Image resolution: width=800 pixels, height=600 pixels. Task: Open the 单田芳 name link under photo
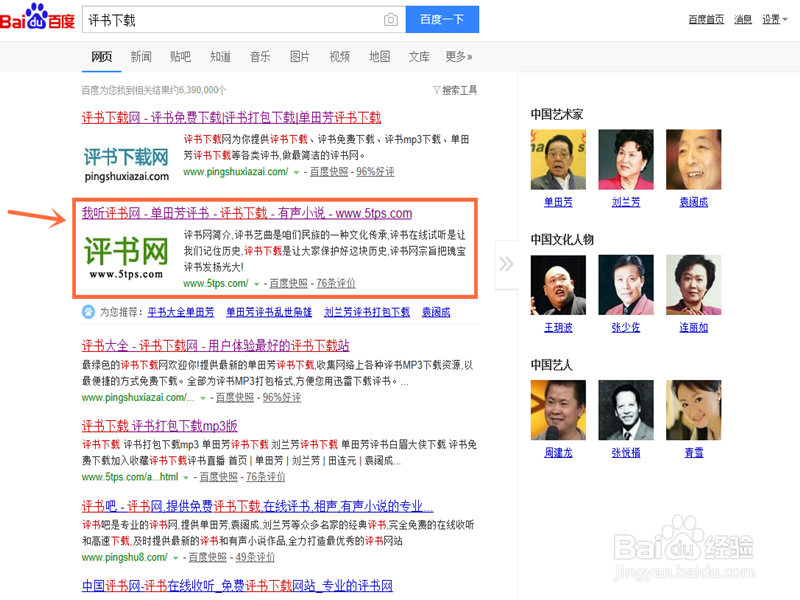[x=558, y=203]
